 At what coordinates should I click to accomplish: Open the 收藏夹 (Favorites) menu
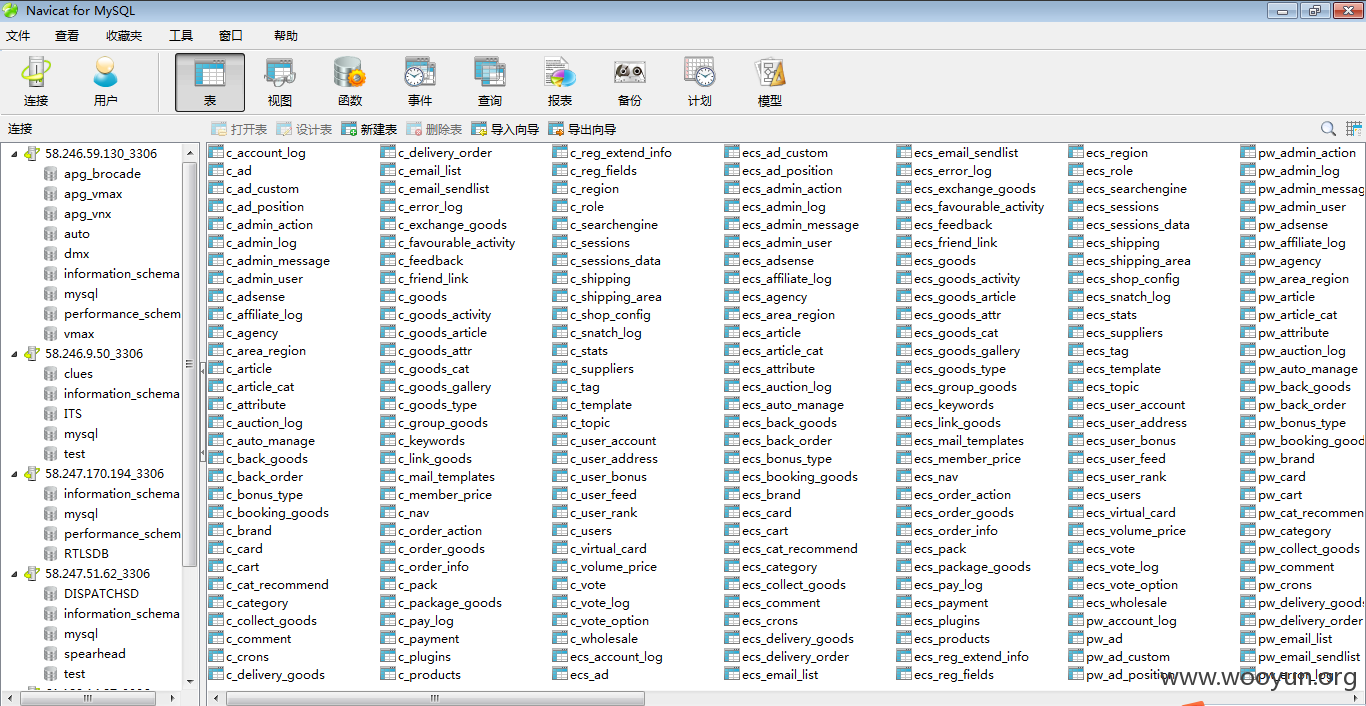point(124,36)
